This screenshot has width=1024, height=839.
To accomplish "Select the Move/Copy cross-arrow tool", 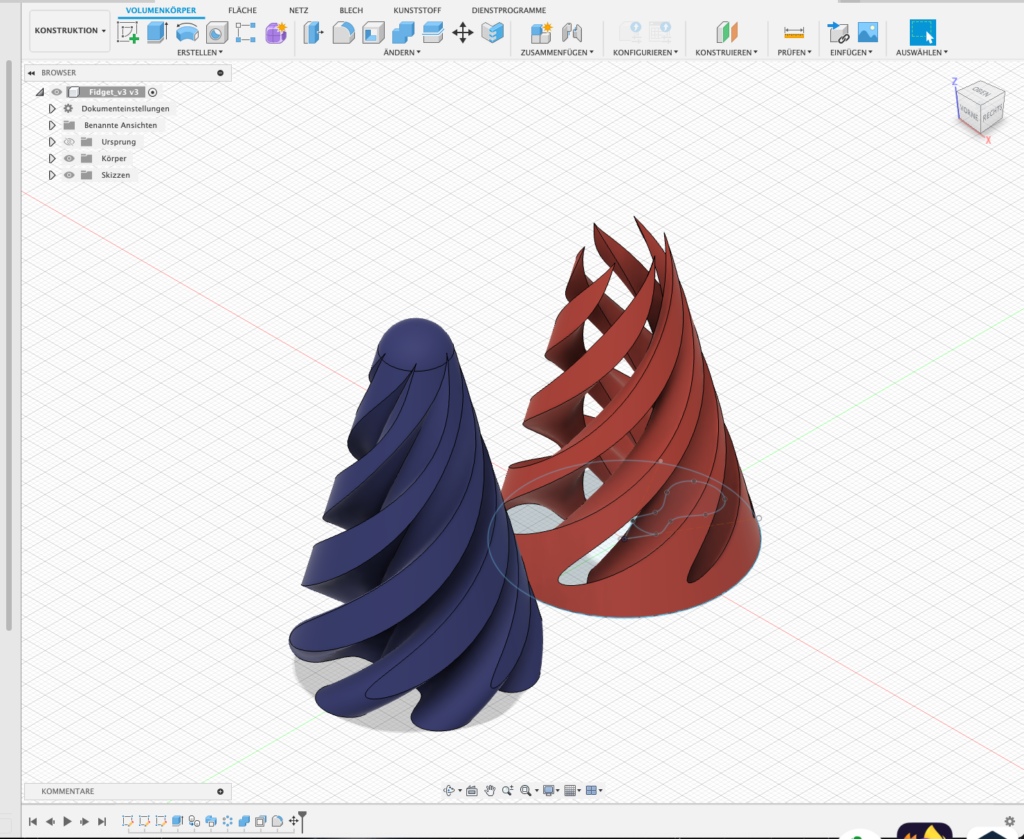I will [x=462, y=33].
